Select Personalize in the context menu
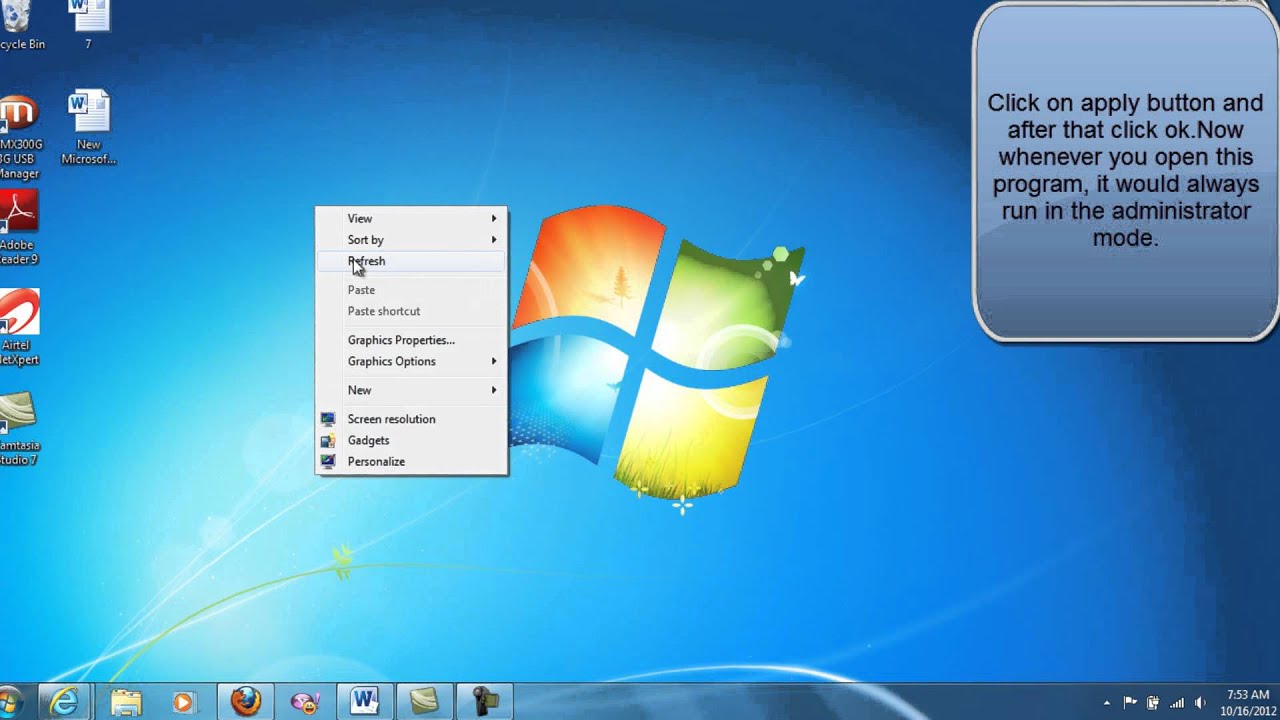The height and width of the screenshot is (720, 1280). point(411,461)
